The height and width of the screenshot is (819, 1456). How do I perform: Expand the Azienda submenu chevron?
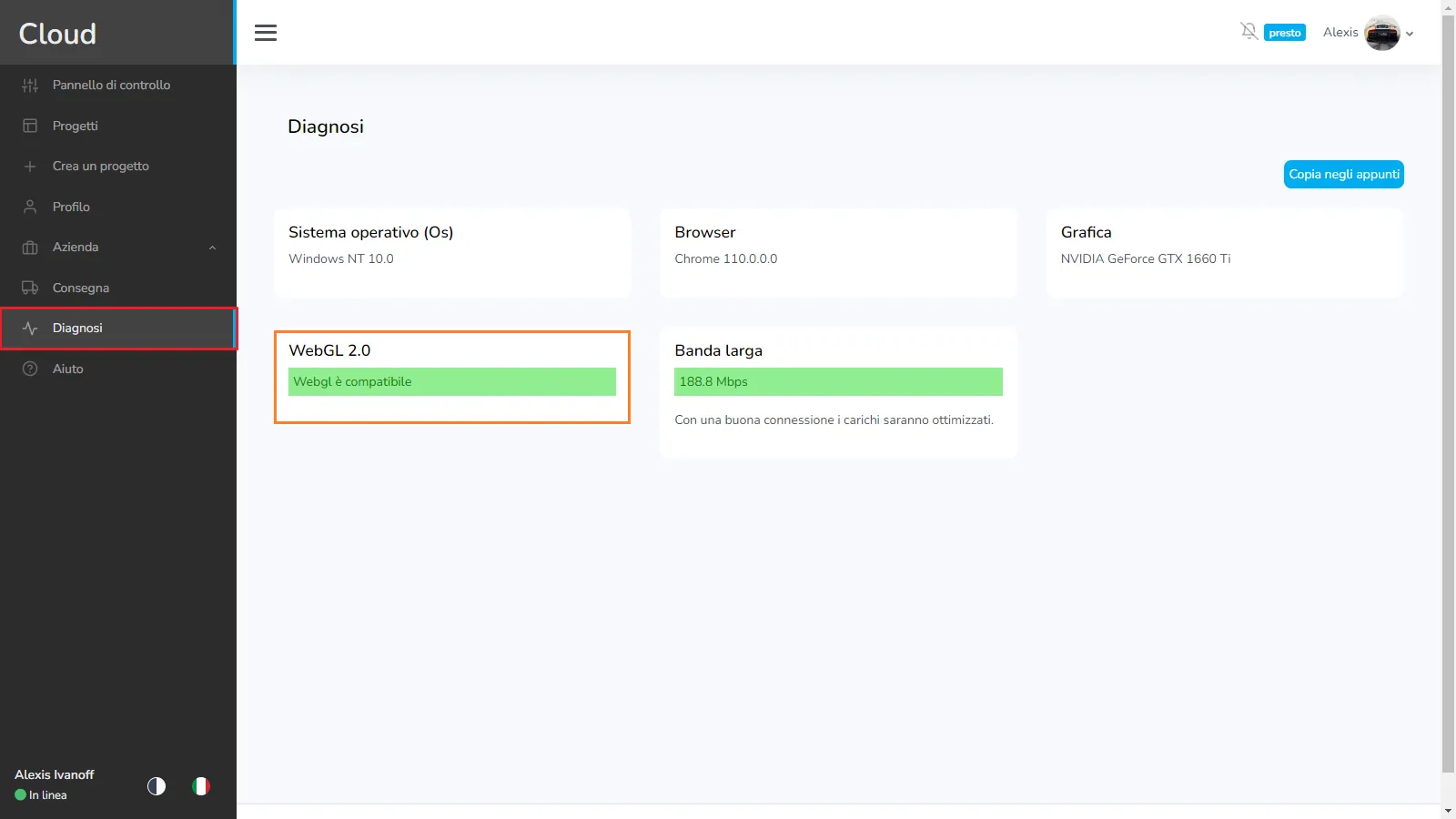[x=213, y=248]
